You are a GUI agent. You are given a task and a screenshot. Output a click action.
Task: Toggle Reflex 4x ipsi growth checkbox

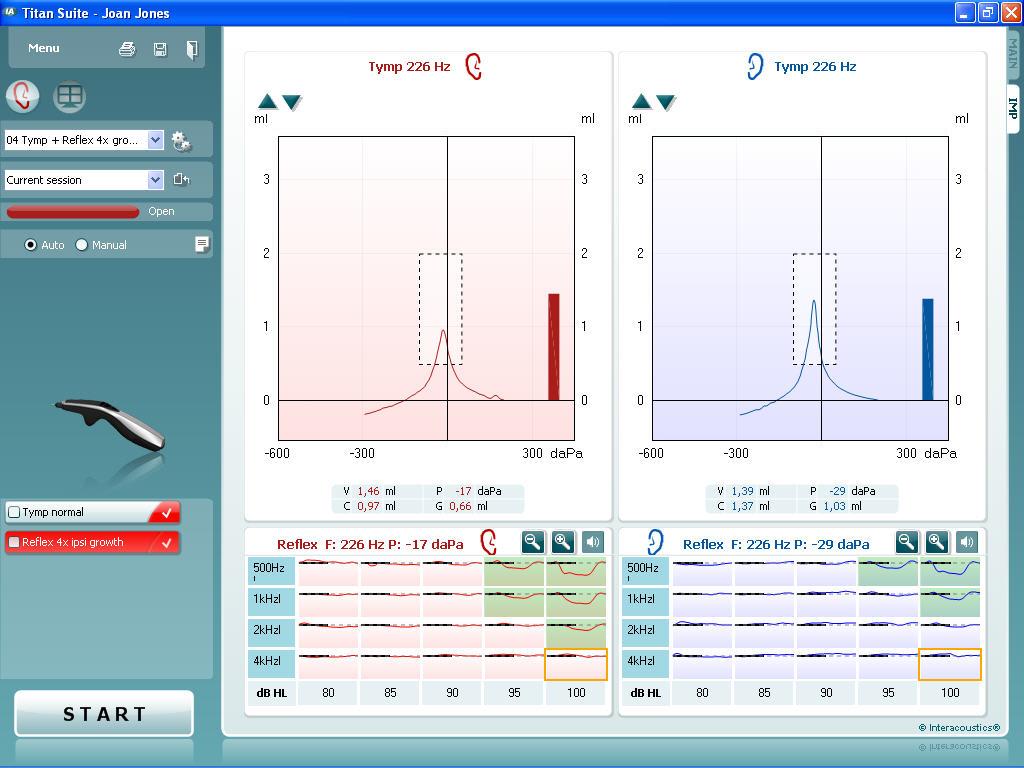(x=14, y=542)
